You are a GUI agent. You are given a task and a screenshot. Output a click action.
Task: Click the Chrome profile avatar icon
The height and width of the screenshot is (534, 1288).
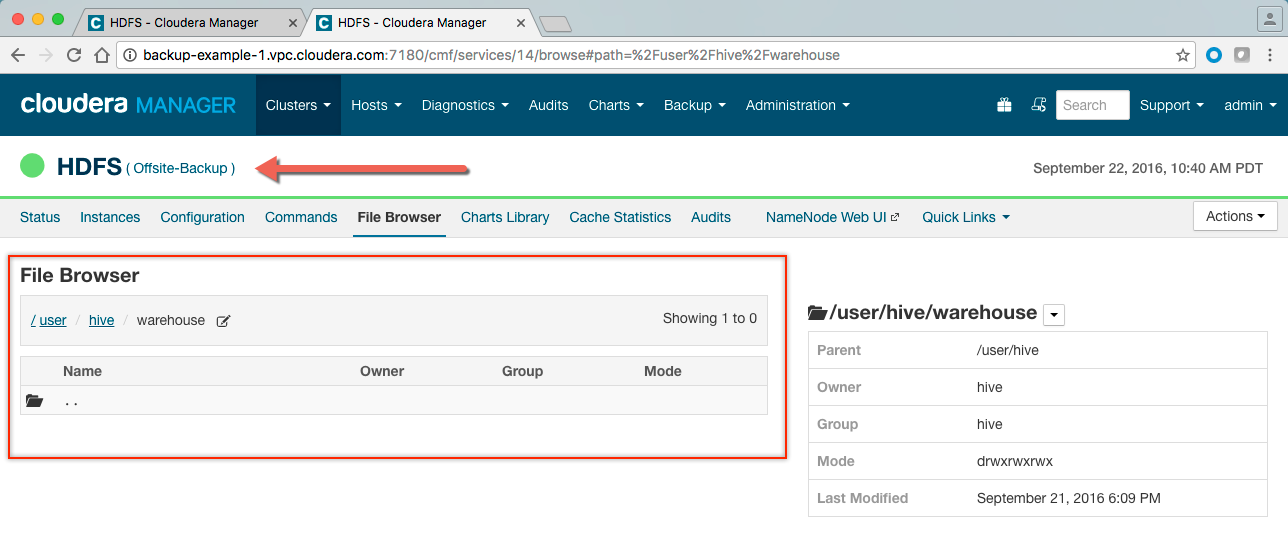(1268, 17)
